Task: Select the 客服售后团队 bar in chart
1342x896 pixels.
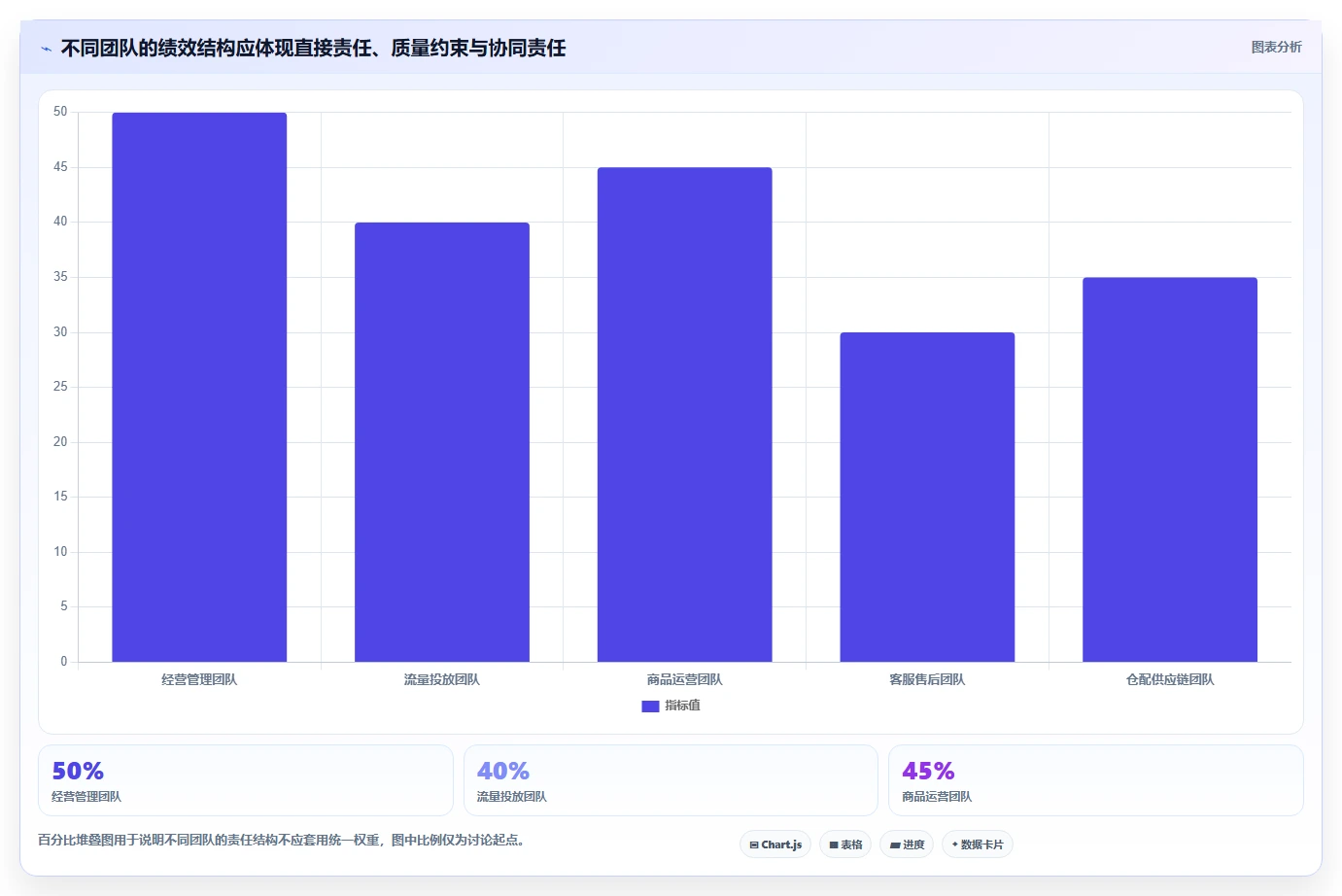Action: [927, 498]
